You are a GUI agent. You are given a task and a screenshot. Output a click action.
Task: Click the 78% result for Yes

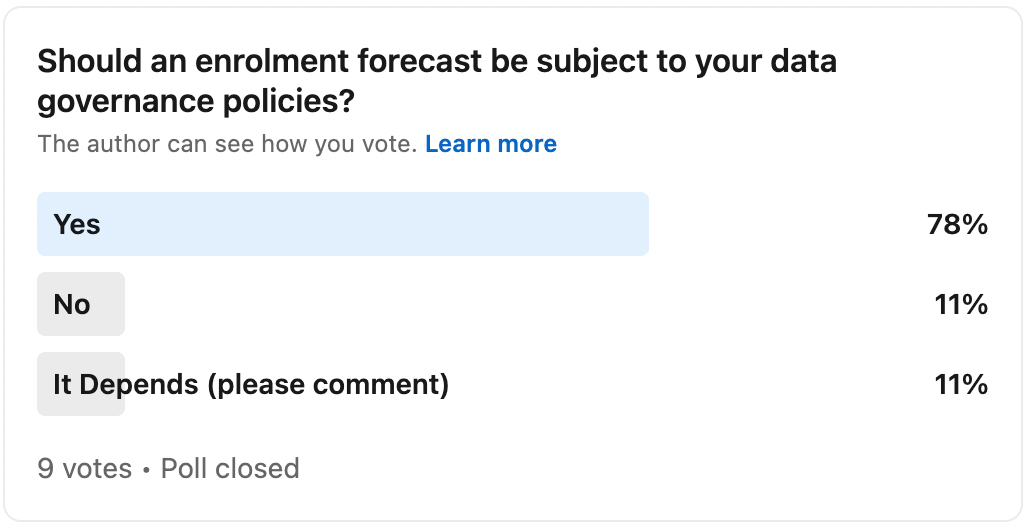pyautogui.click(x=957, y=224)
